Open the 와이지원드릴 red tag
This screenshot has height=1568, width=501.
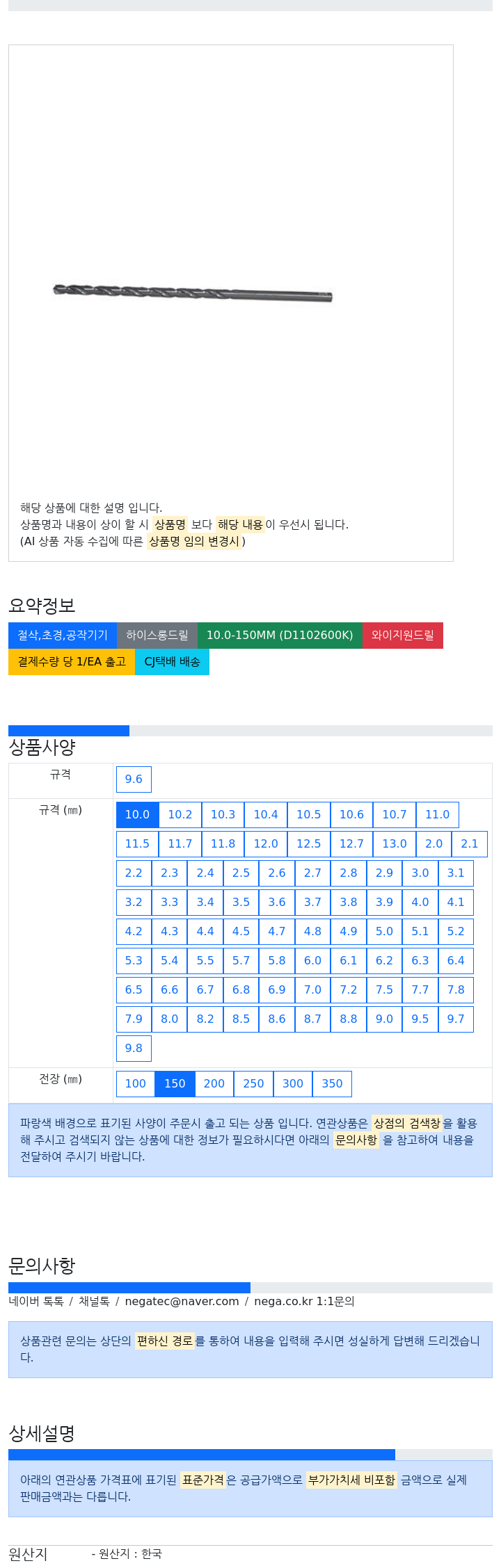(403, 635)
